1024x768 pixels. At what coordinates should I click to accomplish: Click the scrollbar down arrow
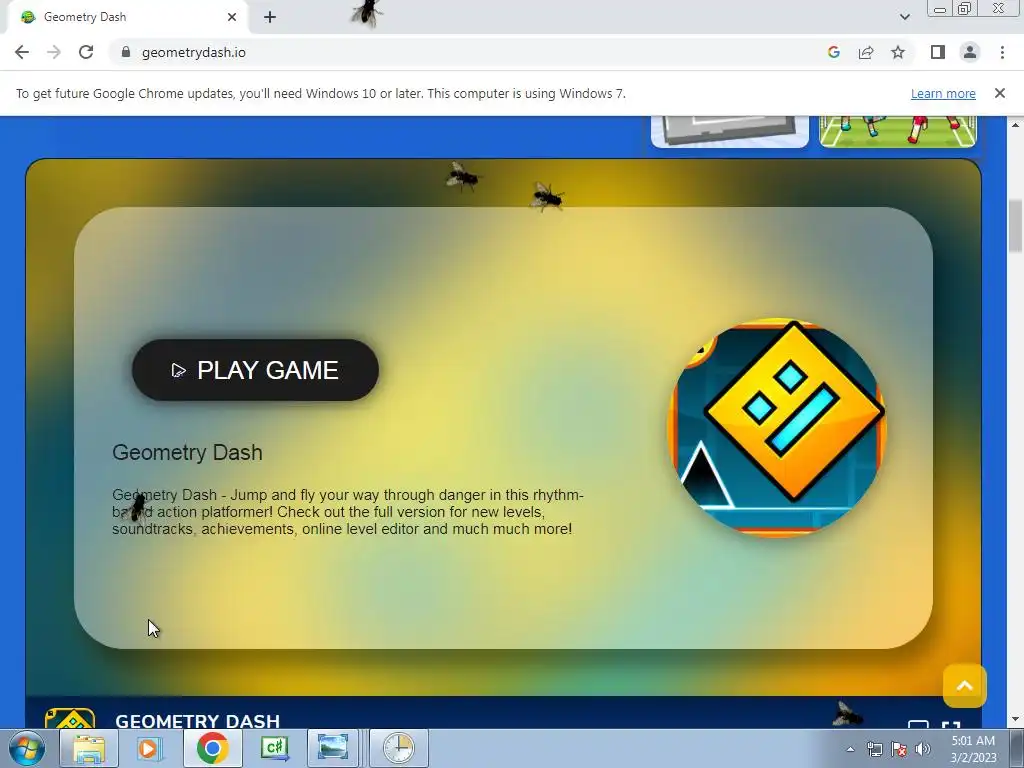(x=1015, y=720)
